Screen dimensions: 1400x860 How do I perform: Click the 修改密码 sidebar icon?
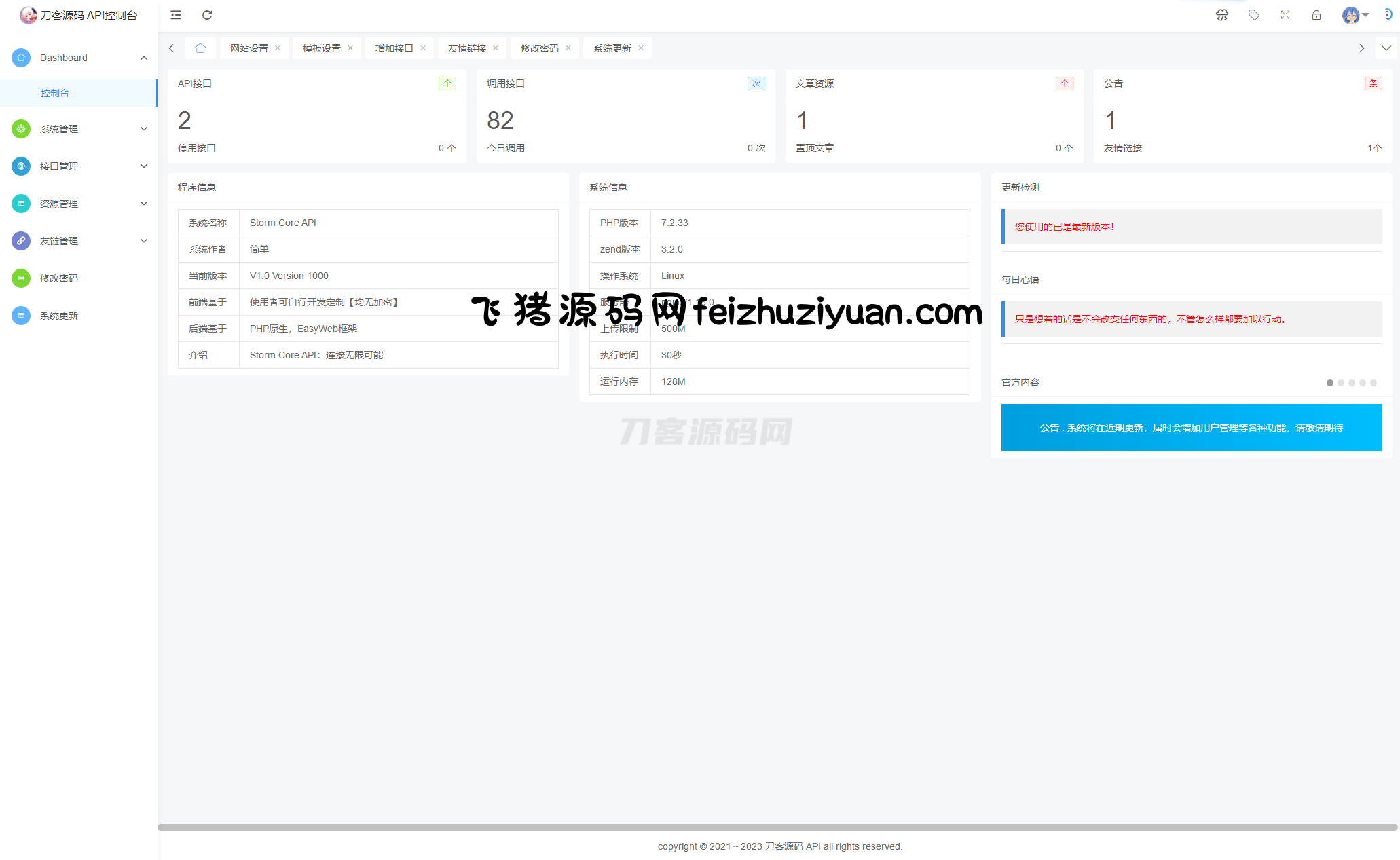pos(21,278)
